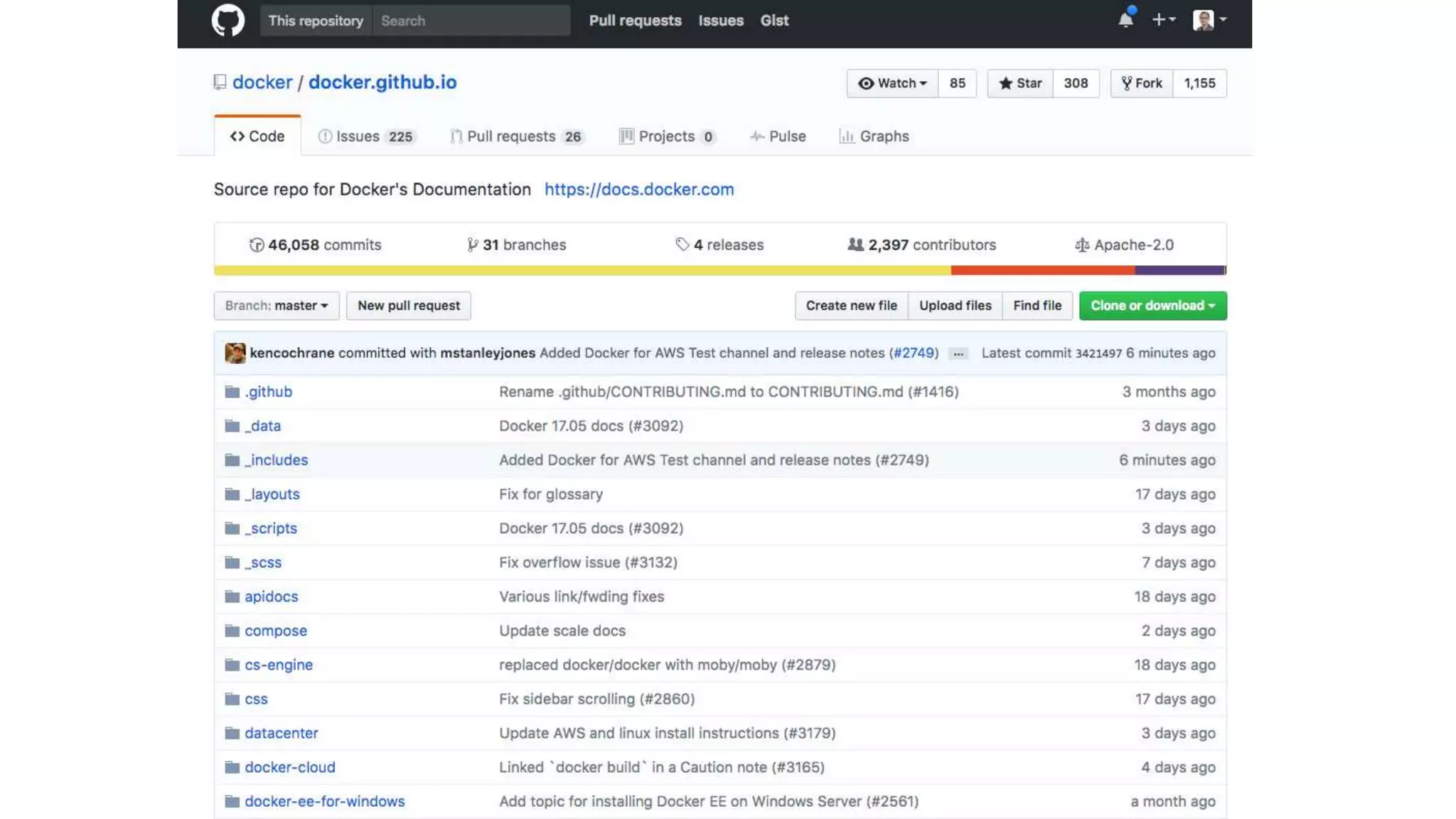This screenshot has height=819, width=1456.
Task: Open the docs.docker.com link
Action: point(638,189)
